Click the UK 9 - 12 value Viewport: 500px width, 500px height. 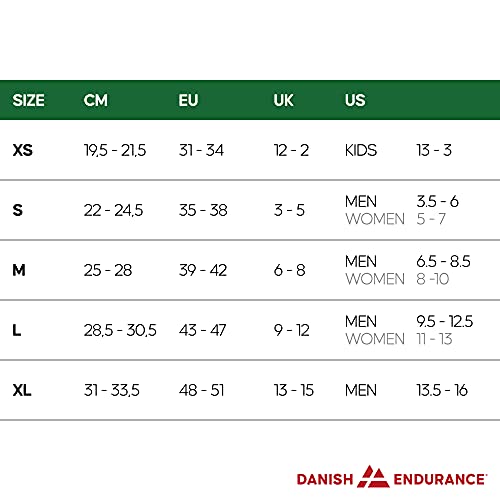click(292, 330)
